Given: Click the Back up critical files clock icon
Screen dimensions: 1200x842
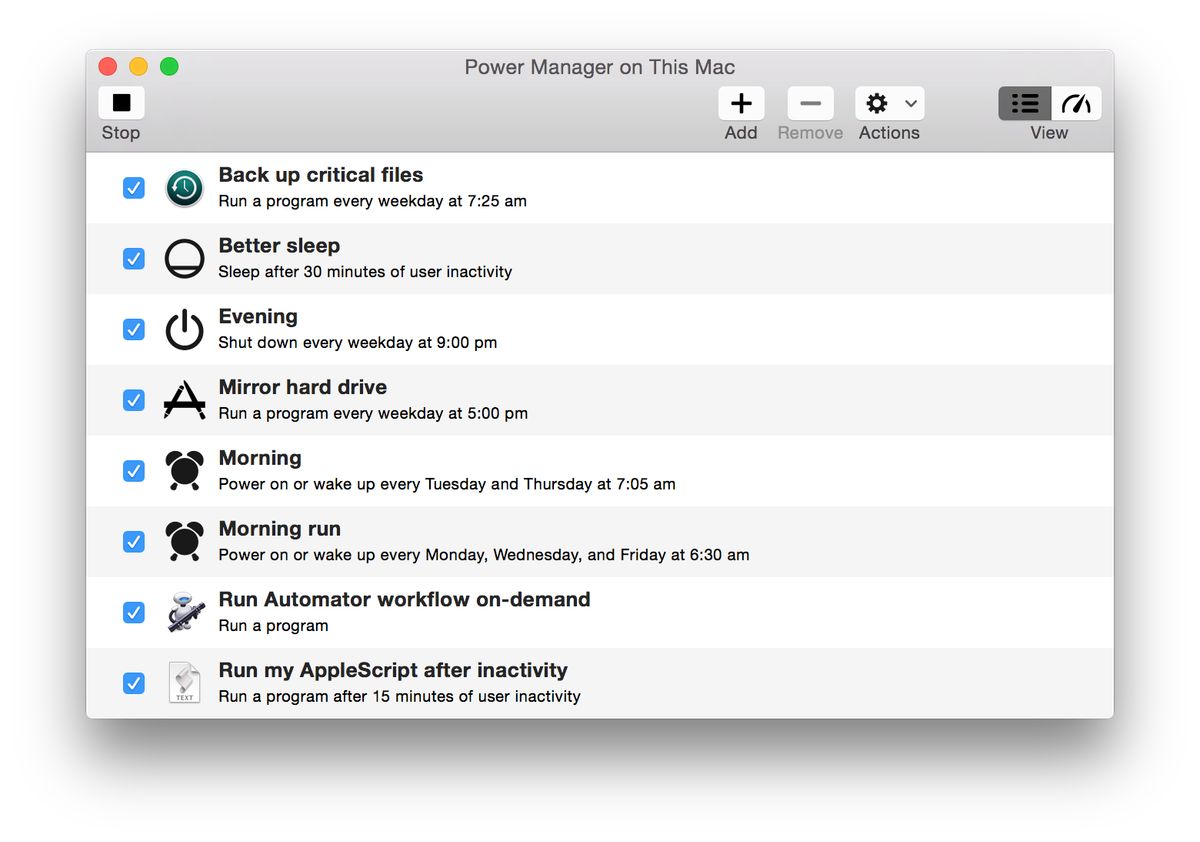Looking at the screenshot, I should click(x=184, y=187).
